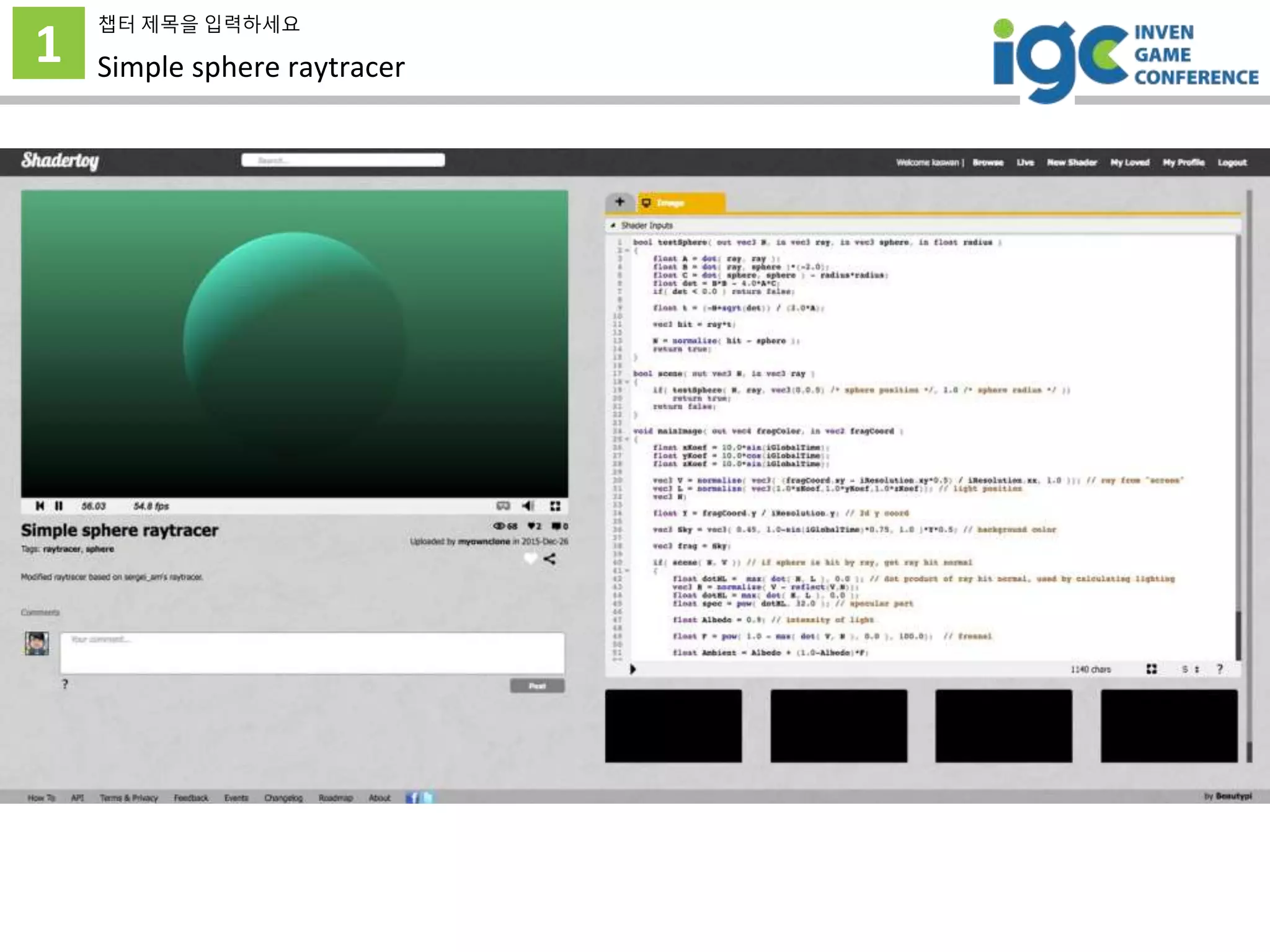The height and width of the screenshot is (952, 1270).
Task: Click the Facebook icon in footer
Action: click(x=412, y=798)
